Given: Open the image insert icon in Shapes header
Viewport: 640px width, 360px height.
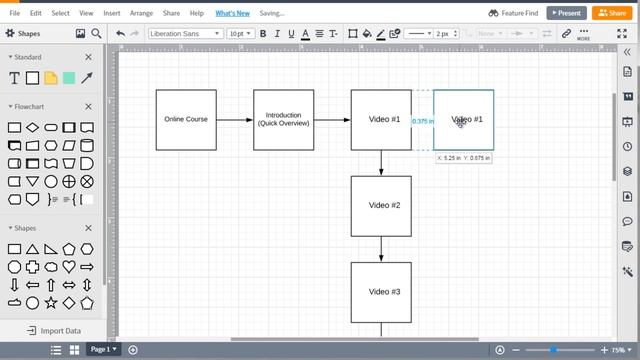Looking at the screenshot, I should pos(80,33).
